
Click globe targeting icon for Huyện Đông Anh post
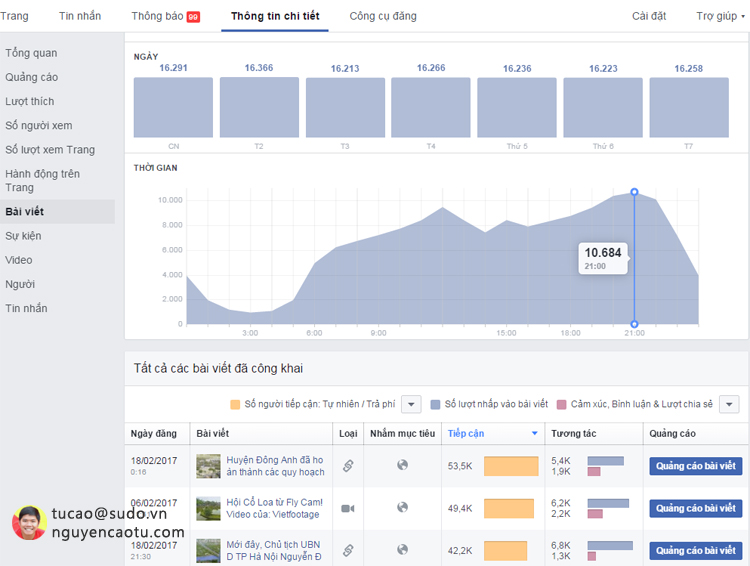(403, 466)
